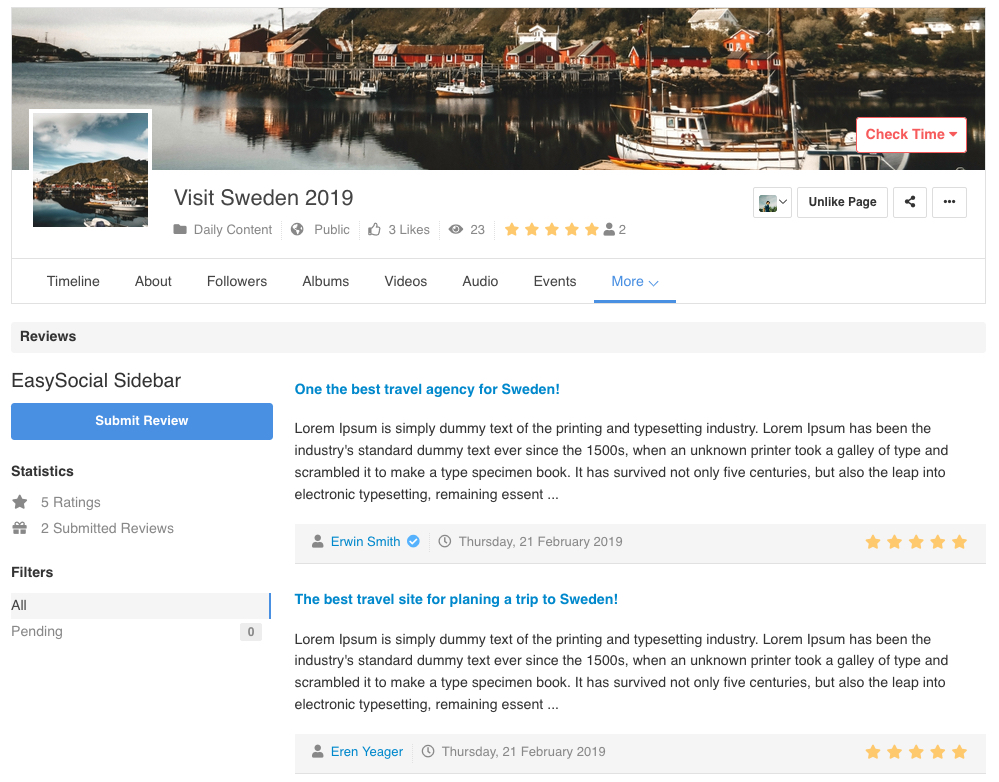This screenshot has width=999, height=782.
Task: Click the clock icon in Erwin Smith's review
Action: pyautogui.click(x=445, y=541)
